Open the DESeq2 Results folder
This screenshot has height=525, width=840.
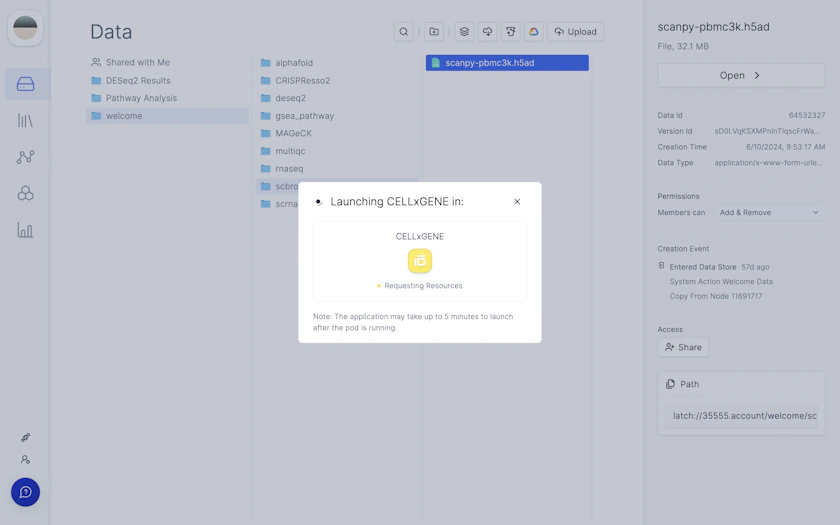(x=167, y=80)
